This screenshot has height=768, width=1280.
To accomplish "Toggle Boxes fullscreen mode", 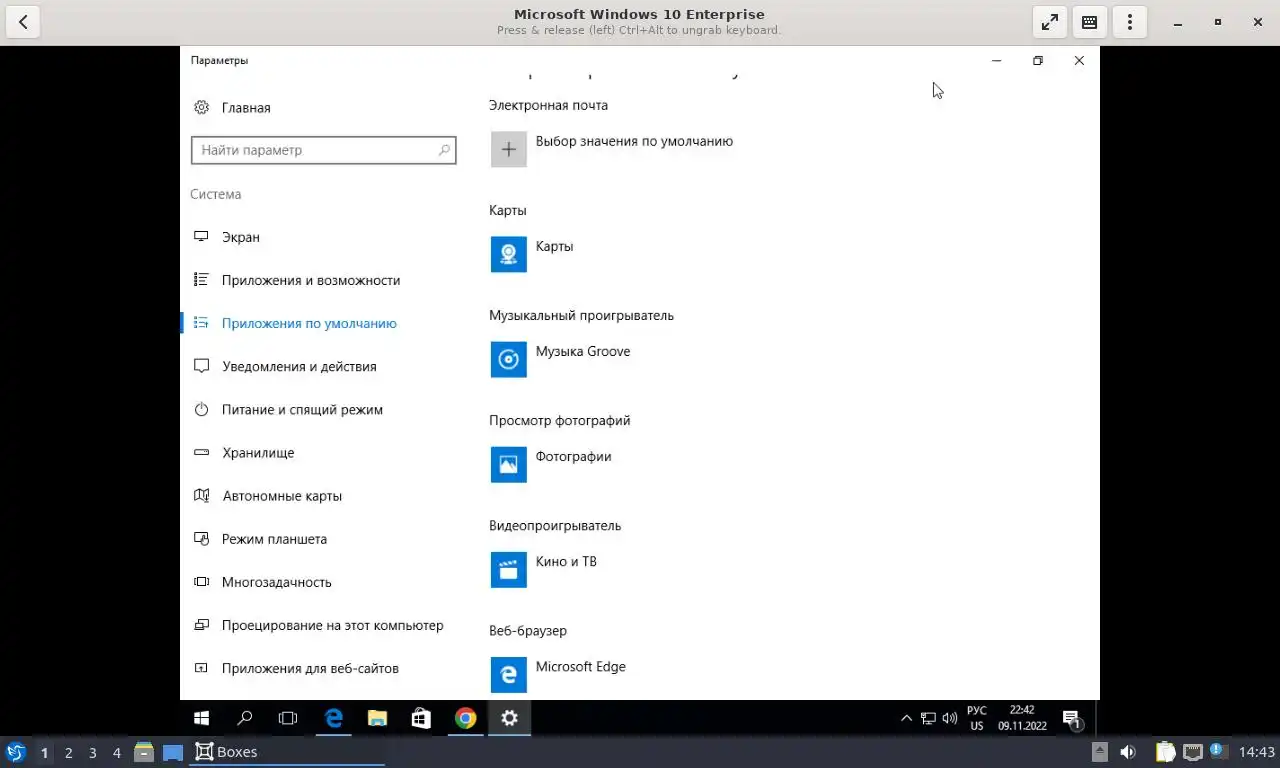I will 1050,22.
